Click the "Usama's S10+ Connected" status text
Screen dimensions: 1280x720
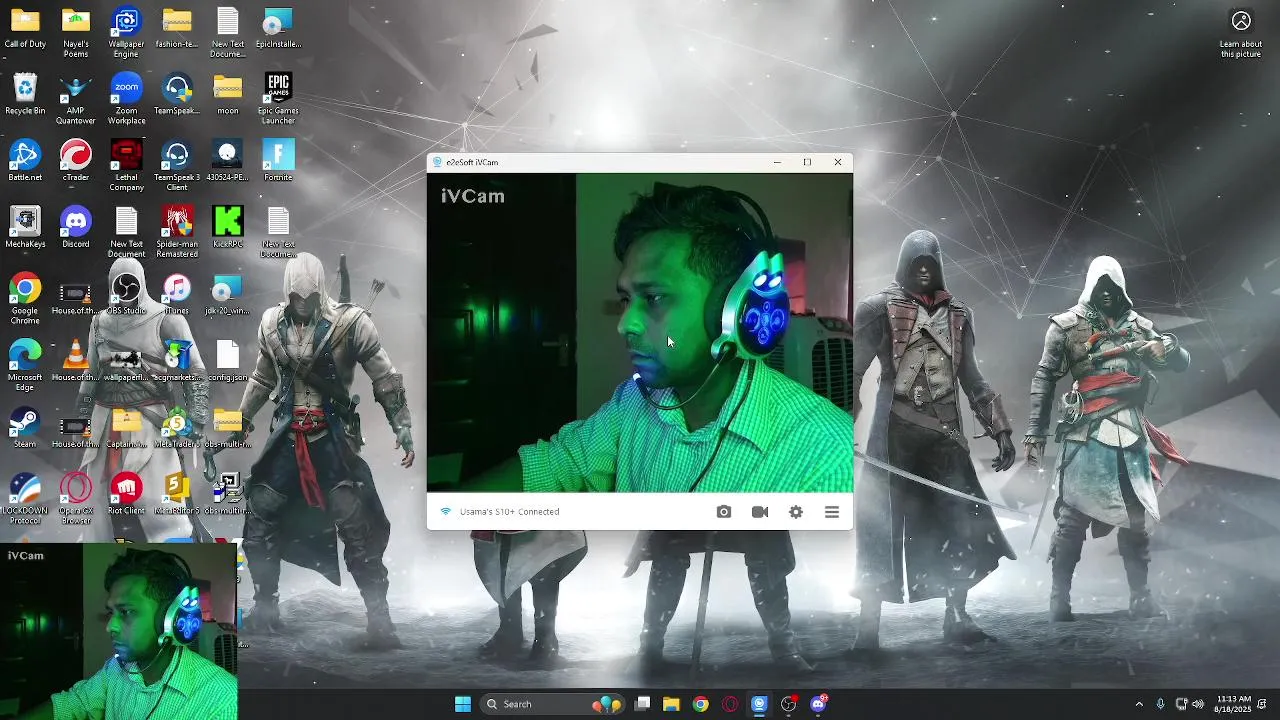point(509,512)
